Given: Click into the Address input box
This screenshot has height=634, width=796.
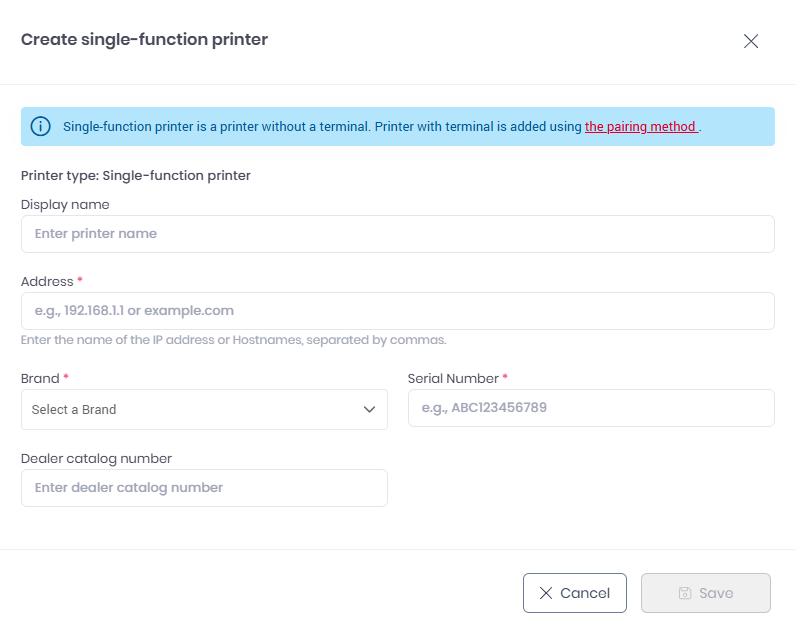Looking at the screenshot, I should coord(397,311).
